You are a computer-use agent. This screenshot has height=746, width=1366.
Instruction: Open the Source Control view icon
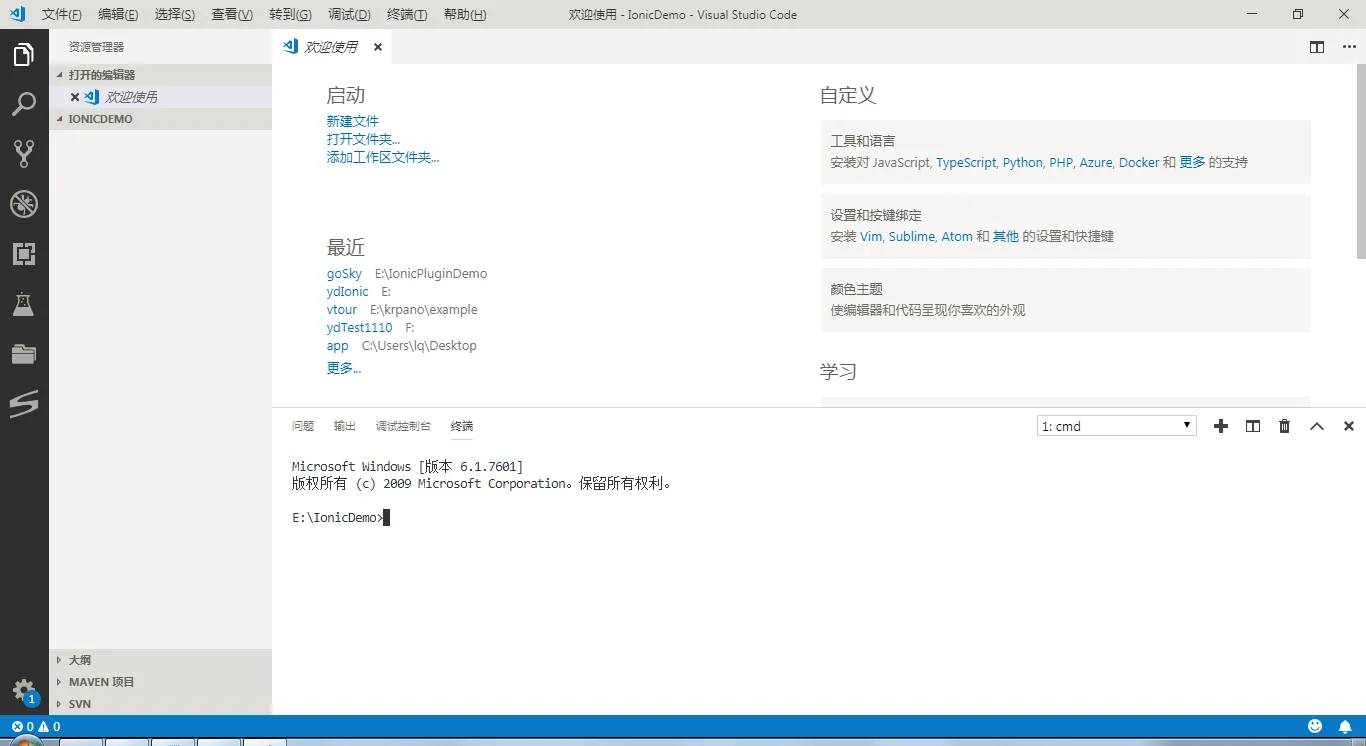point(24,153)
